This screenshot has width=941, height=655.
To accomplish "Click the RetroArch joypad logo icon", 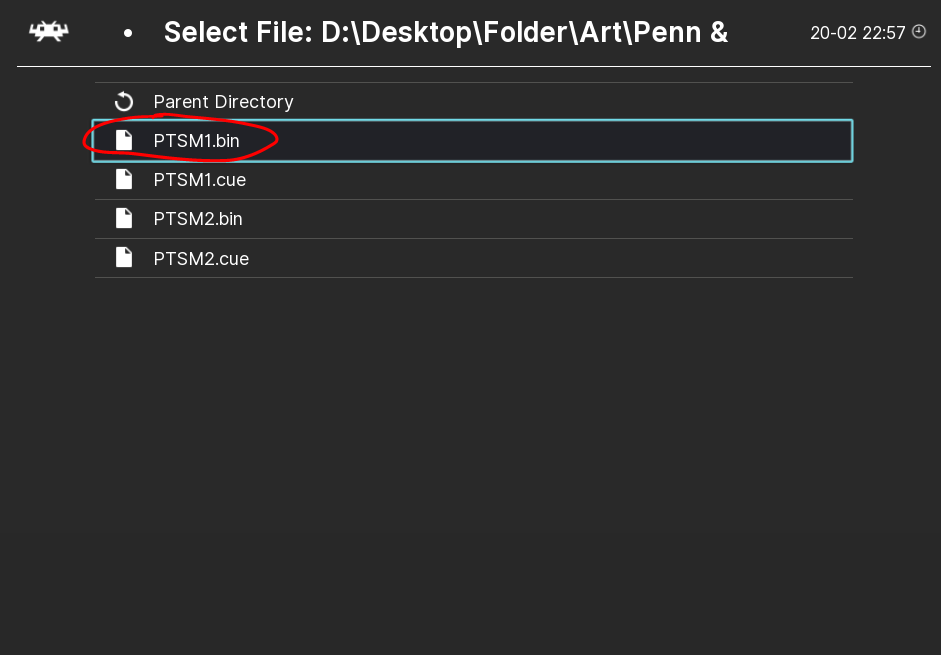I will (48, 30).
